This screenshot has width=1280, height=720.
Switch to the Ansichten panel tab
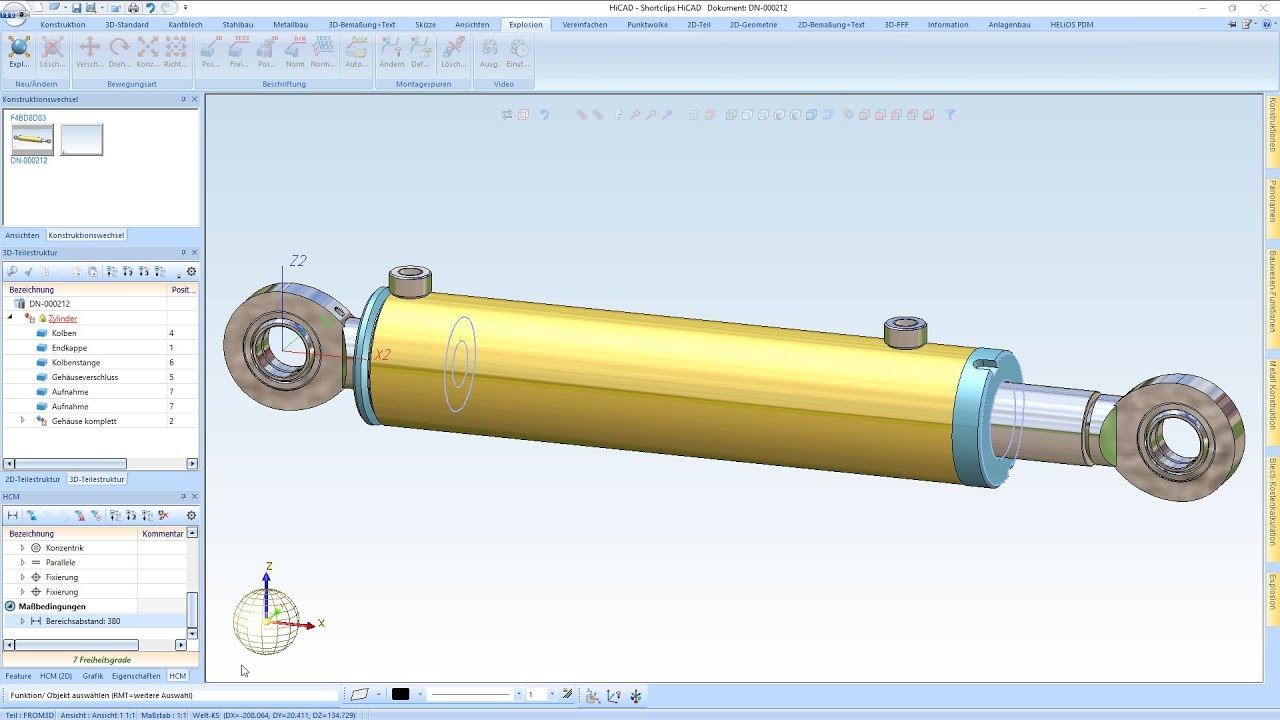click(22, 235)
